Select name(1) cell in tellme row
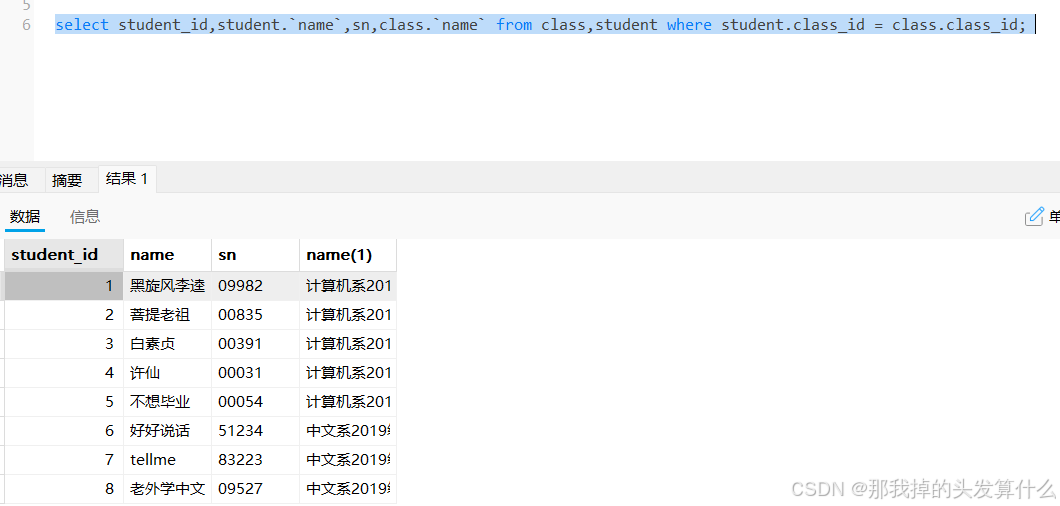 (347, 460)
